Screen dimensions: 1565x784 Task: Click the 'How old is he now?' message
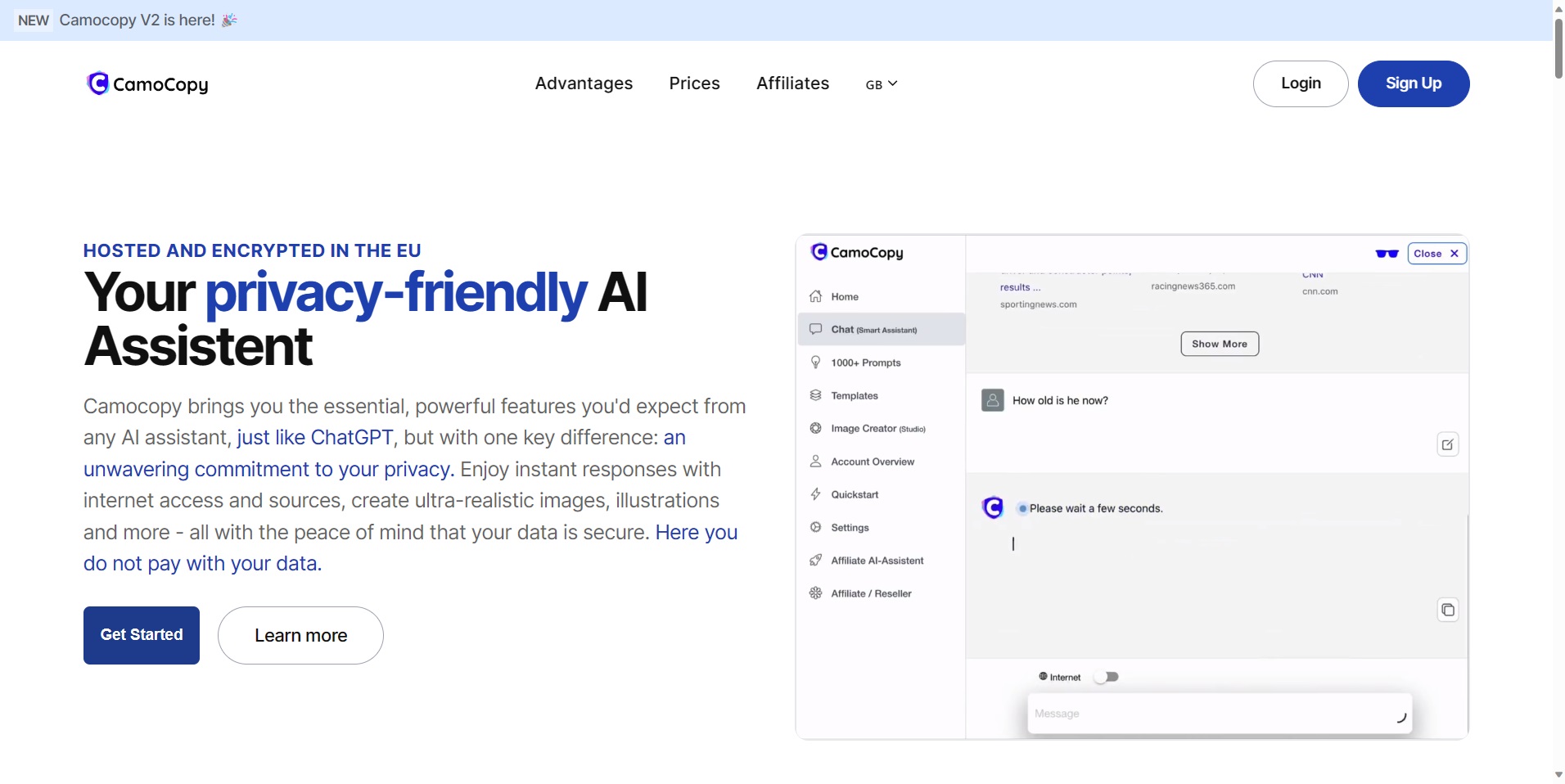pos(1060,401)
